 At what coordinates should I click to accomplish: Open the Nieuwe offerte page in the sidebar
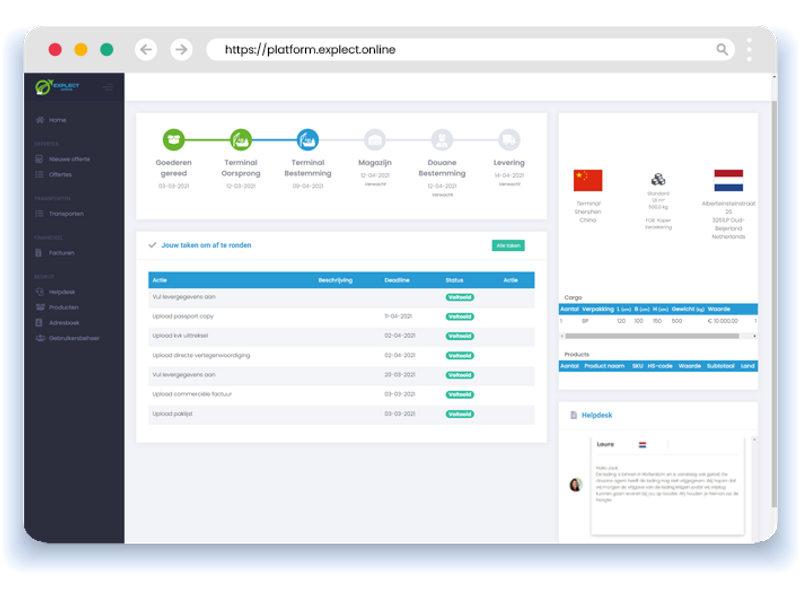42,158
